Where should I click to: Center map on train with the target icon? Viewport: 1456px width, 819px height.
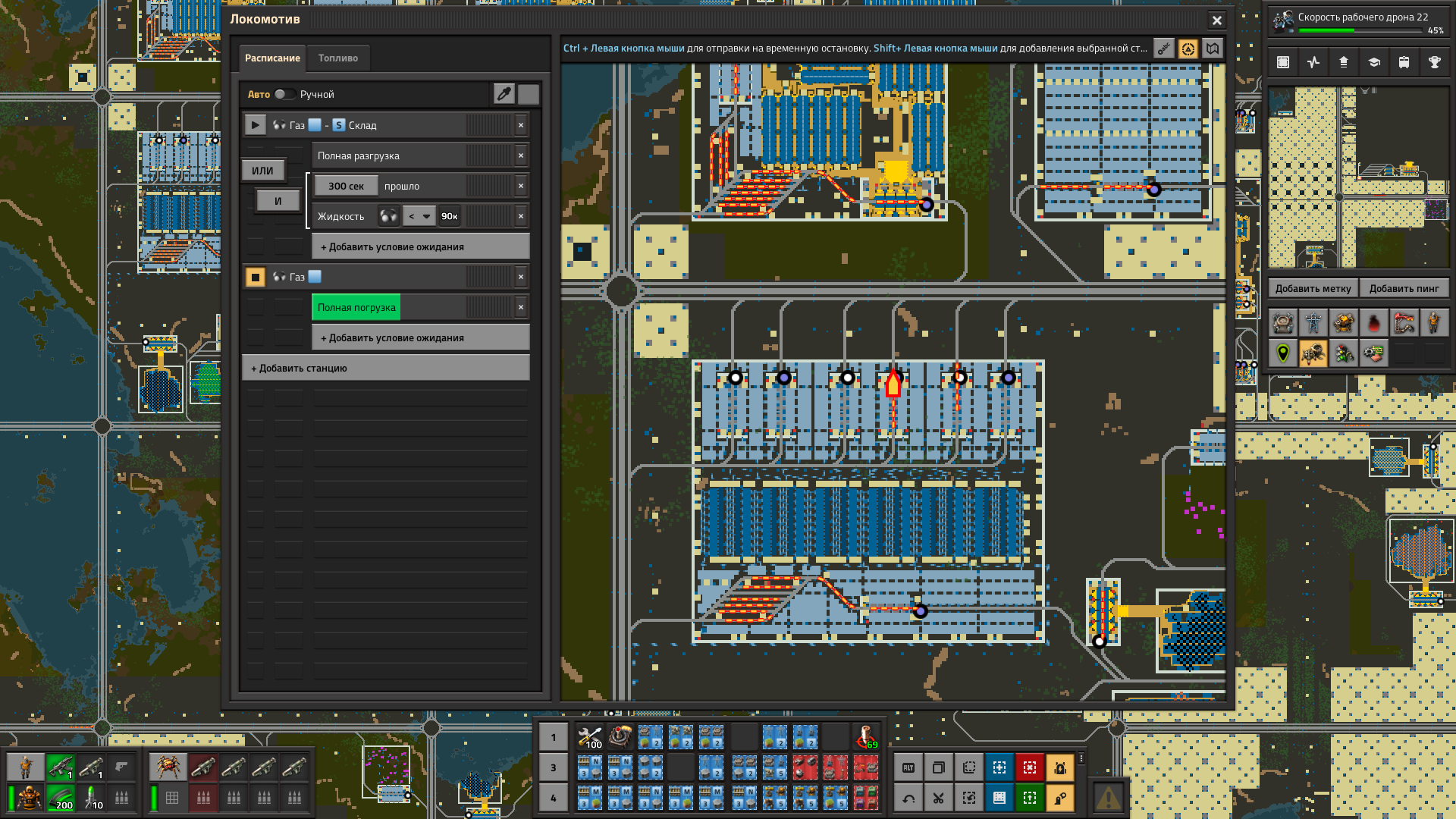(x=1188, y=49)
